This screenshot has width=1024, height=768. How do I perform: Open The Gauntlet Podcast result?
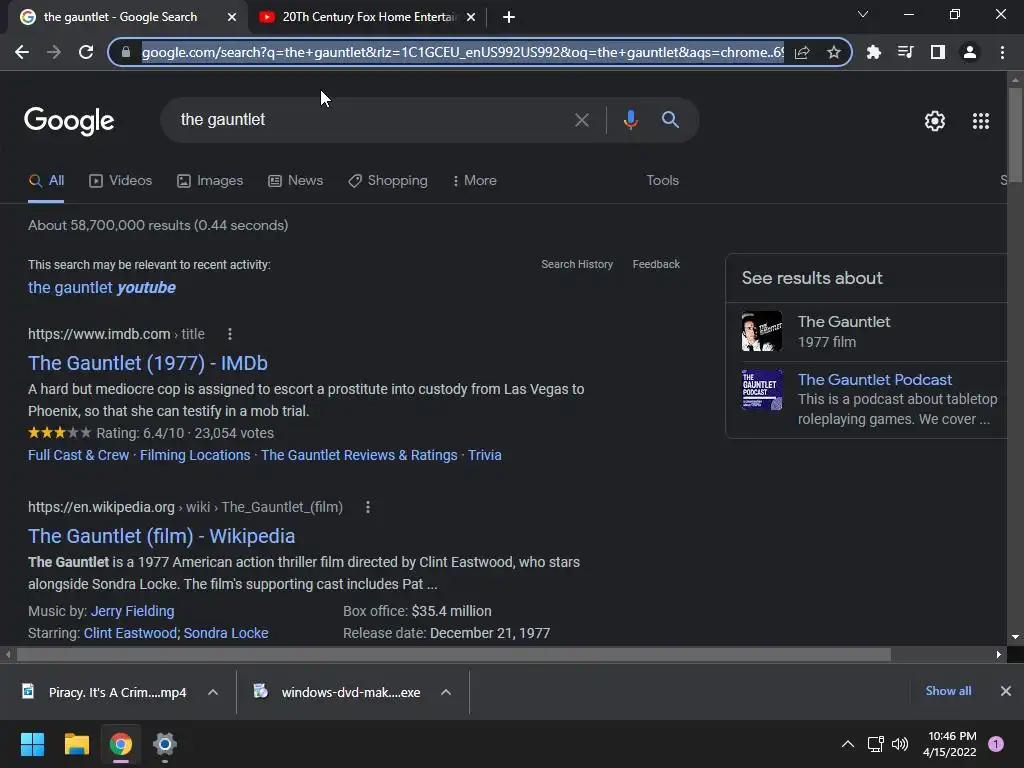point(874,380)
